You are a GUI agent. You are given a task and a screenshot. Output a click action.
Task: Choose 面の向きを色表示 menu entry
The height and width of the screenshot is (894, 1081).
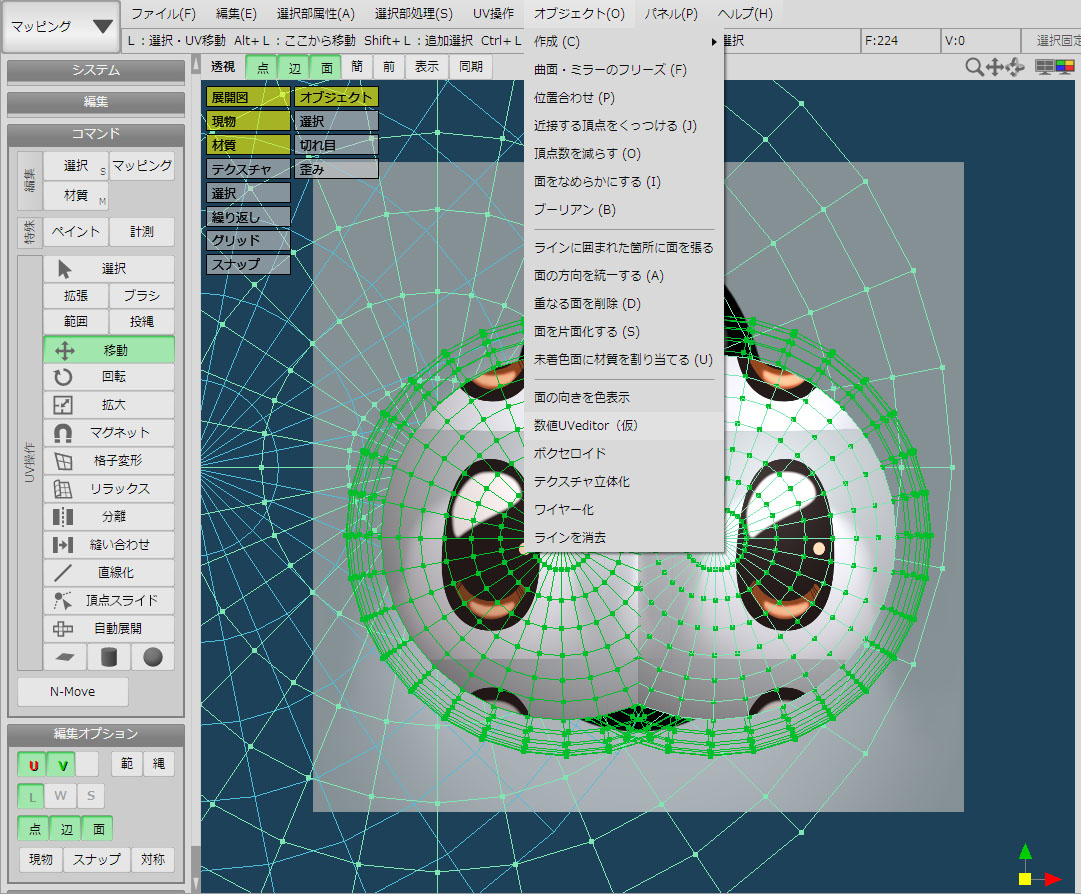(x=625, y=398)
